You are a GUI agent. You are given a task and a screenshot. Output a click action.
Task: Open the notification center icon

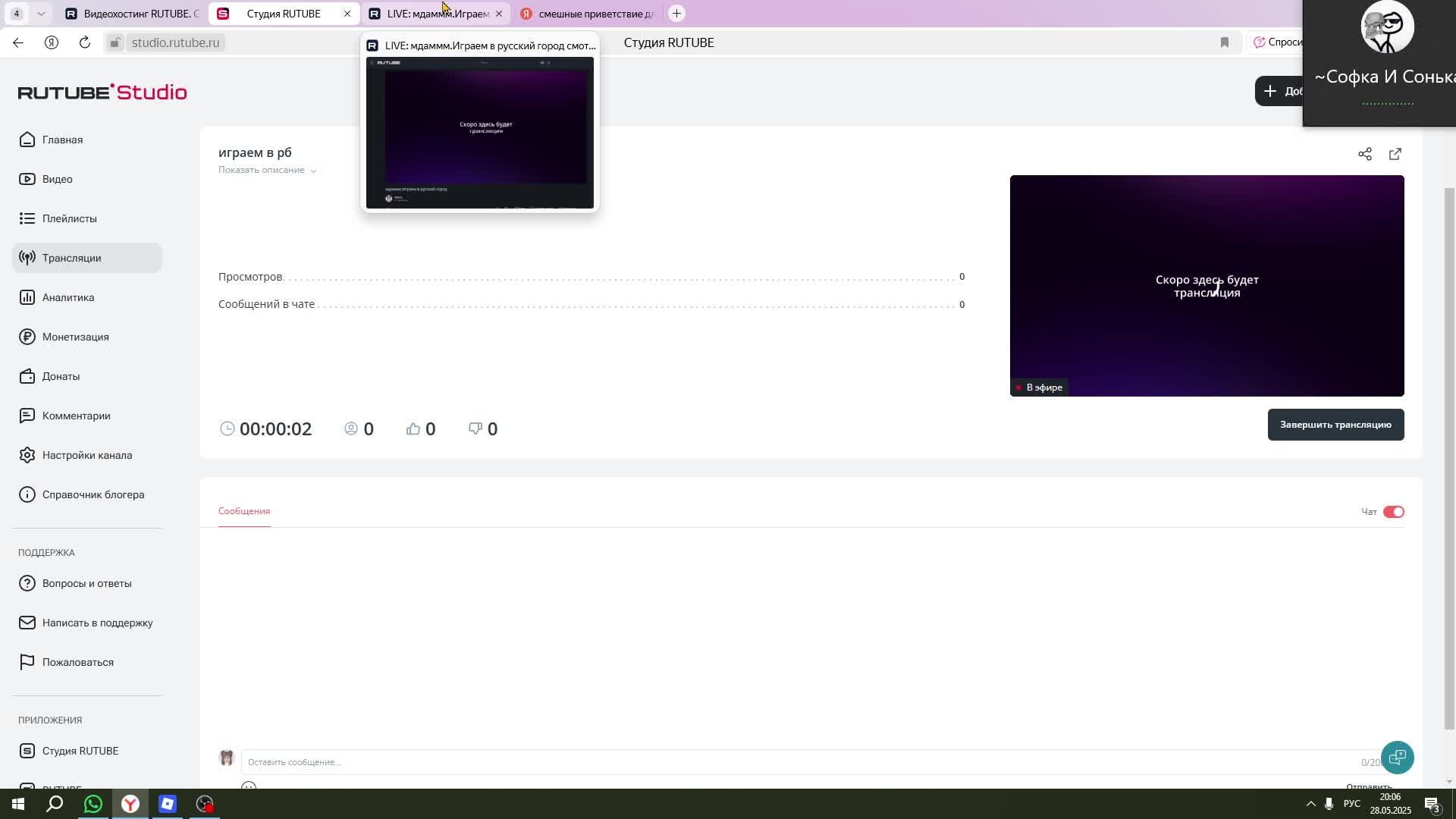pyautogui.click(x=1432, y=804)
